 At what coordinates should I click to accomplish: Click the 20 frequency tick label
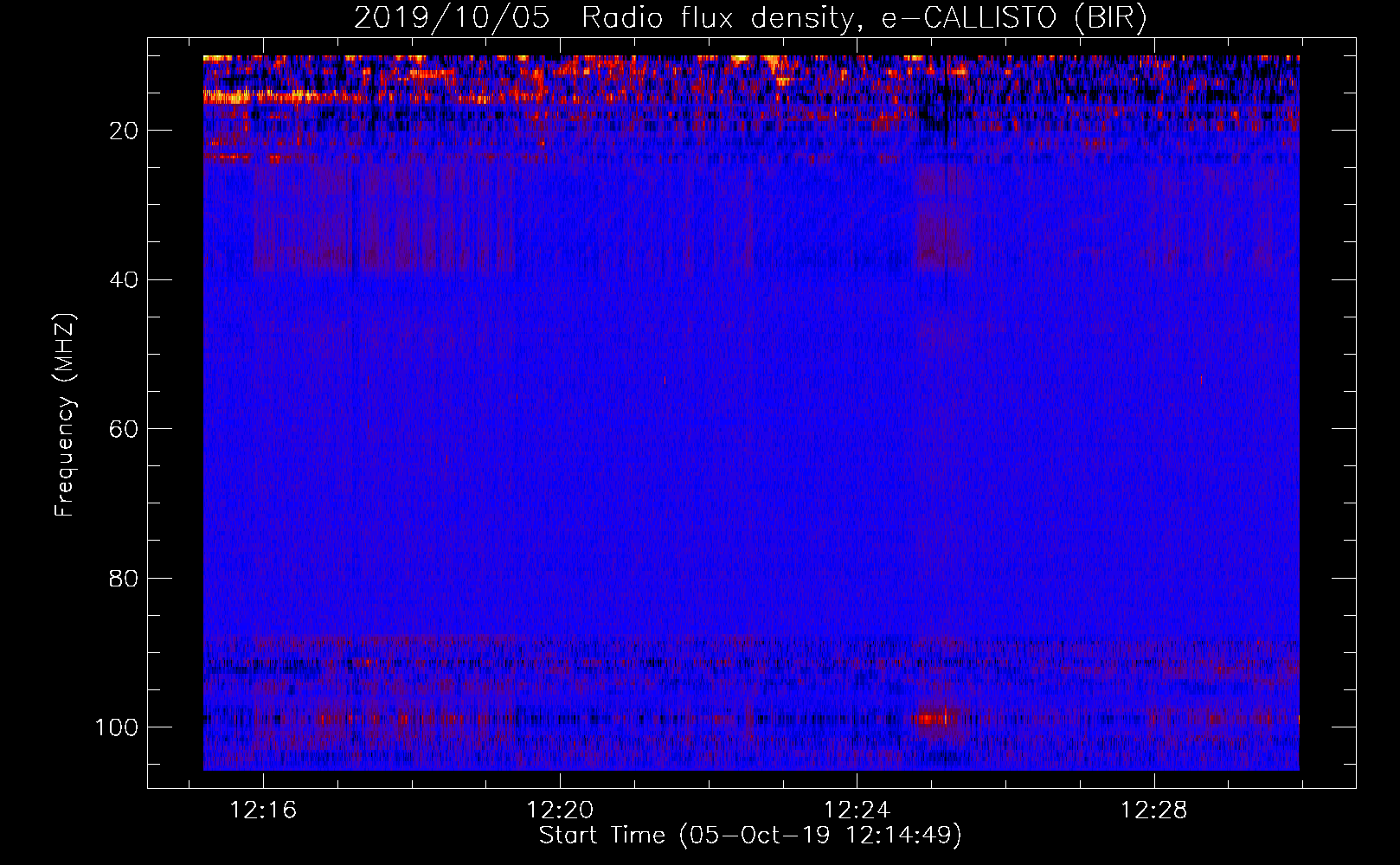[x=124, y=131]
